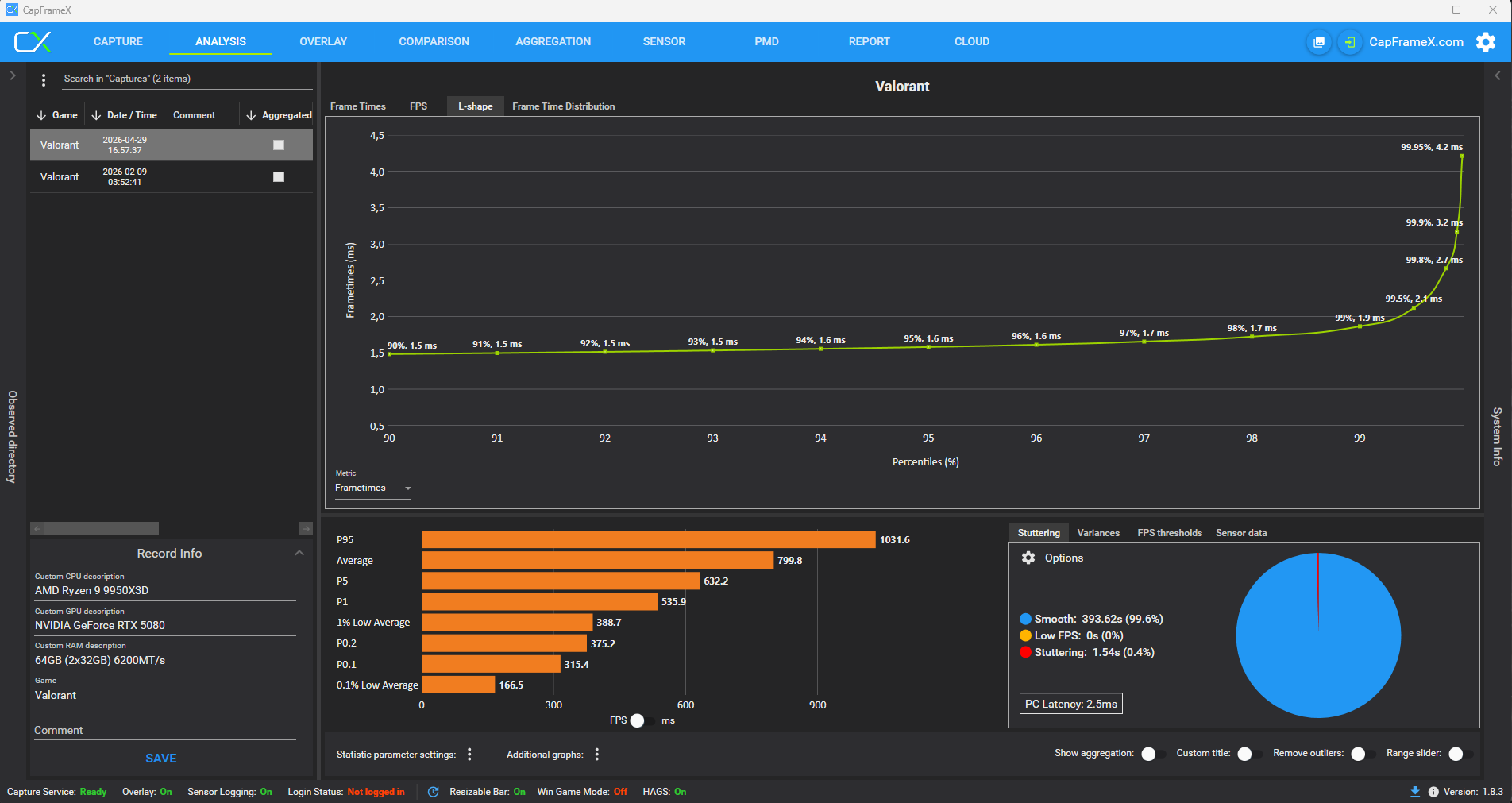The image size is (1512, 803).
Task: Click the Comment input field
Action: [165, 731]
